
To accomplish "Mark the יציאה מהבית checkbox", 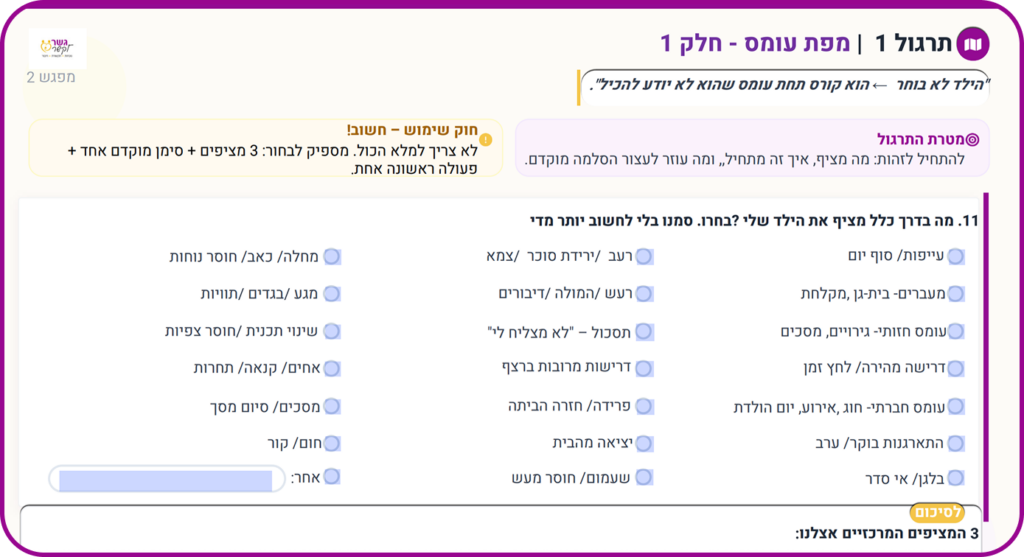I will [644, 443].
